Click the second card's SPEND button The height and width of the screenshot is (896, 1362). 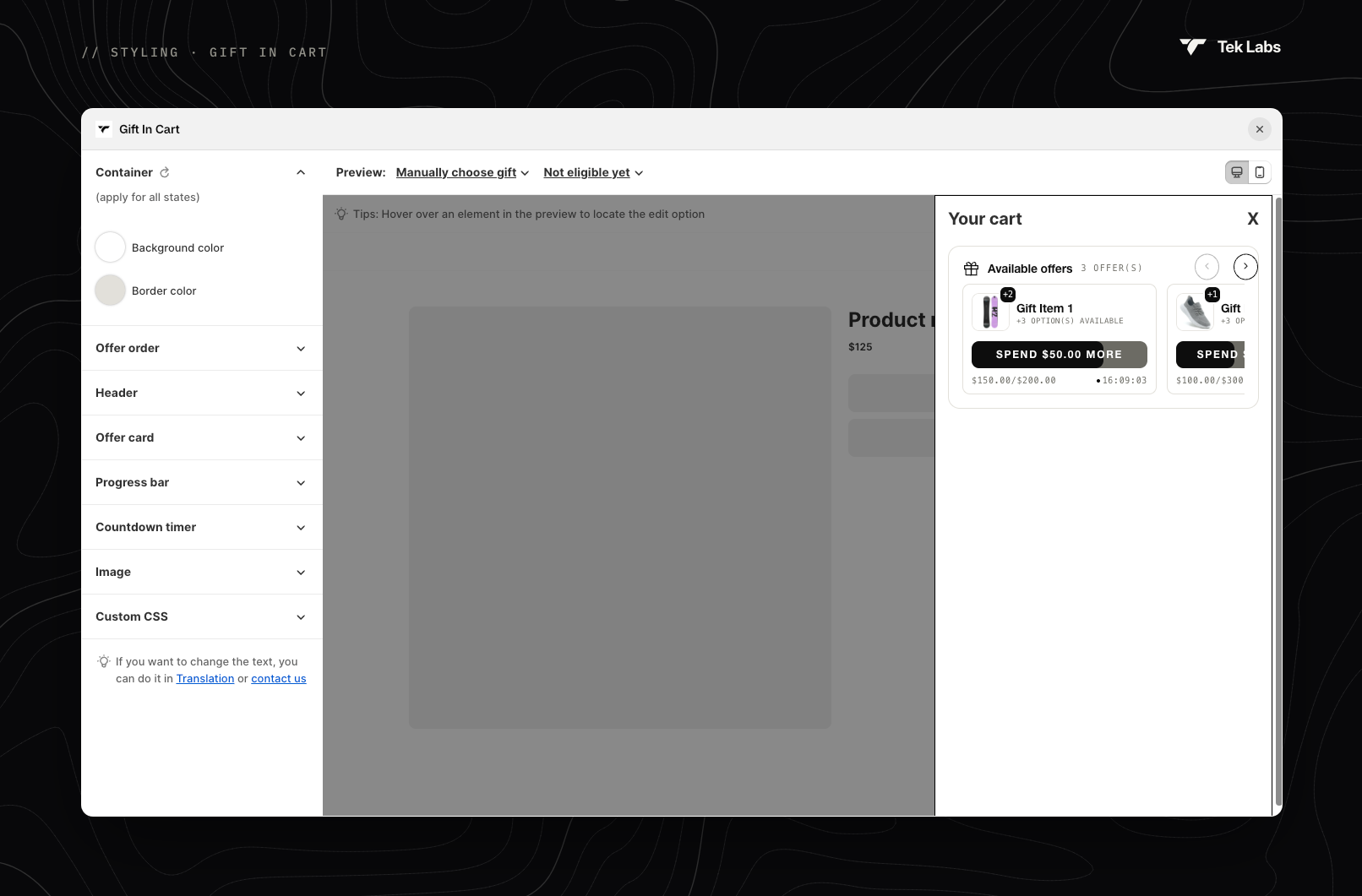pos(1210,355)
